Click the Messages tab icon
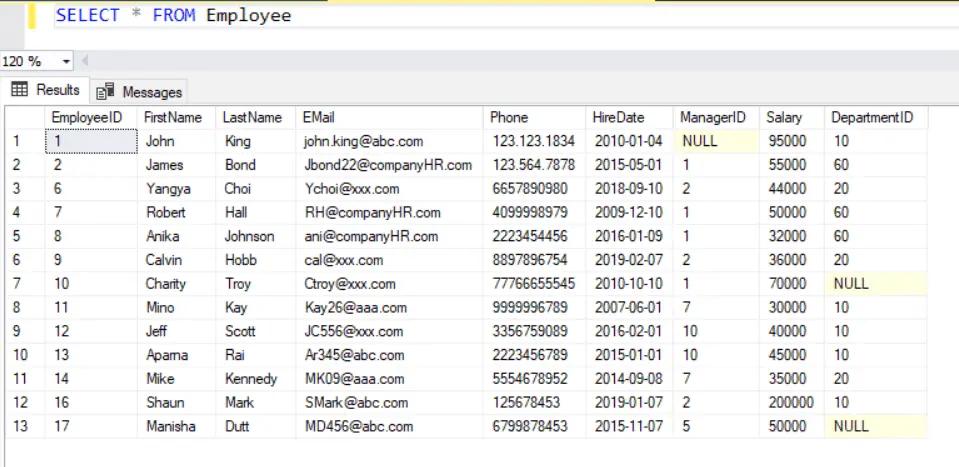 pos(106,92)
